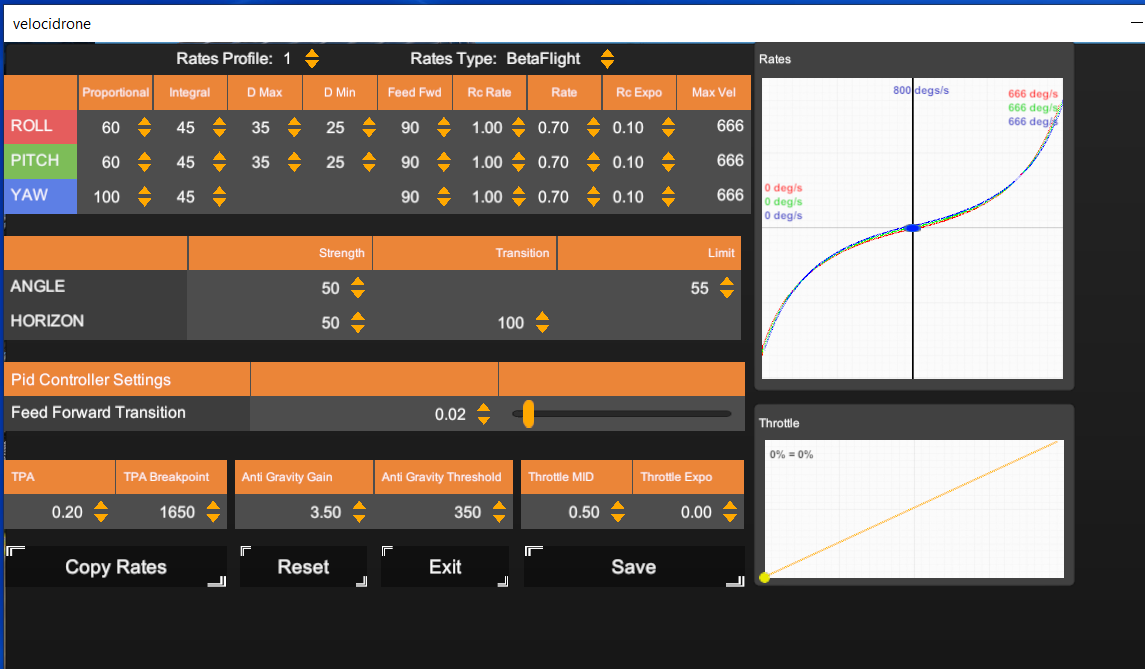Screen dimensions: 1145x669
Task: Click the Feed Forward Transition slider track
Action: coord(622,413)
